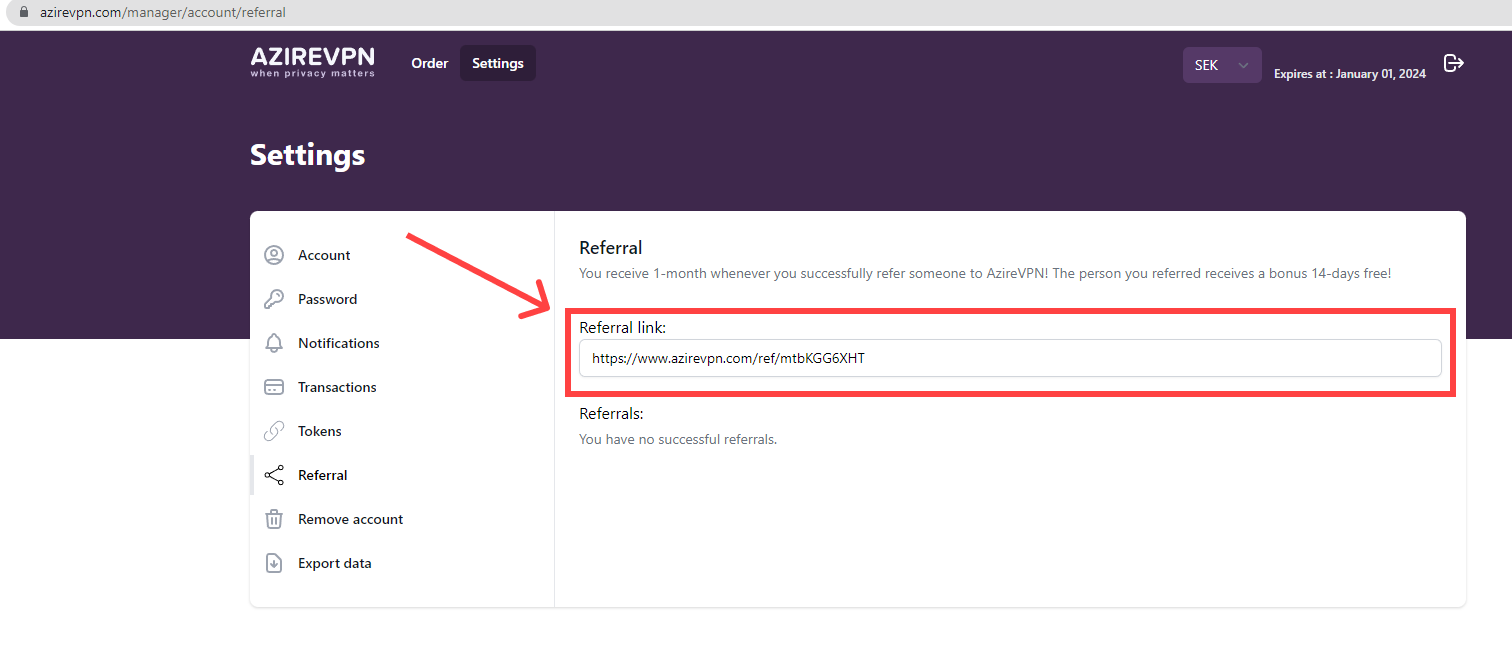The width and height of the screenshot is (1512, 661).
Task: Click the browser address bar URL
Action: pos(163,13)
